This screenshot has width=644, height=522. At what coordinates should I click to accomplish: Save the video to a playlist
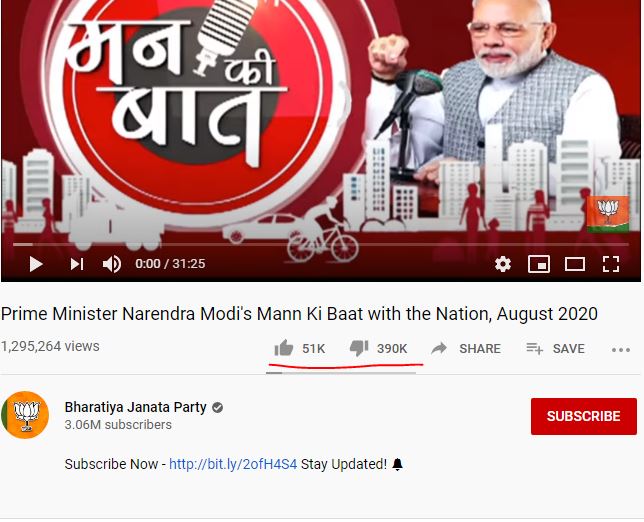coord(555,349)
